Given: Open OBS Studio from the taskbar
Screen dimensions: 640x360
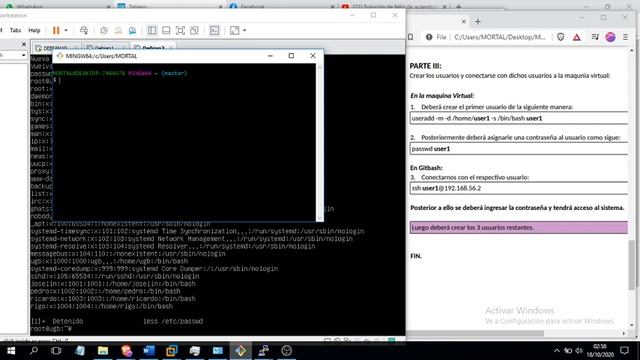Looking at the screenshot, I should [287, 351].
